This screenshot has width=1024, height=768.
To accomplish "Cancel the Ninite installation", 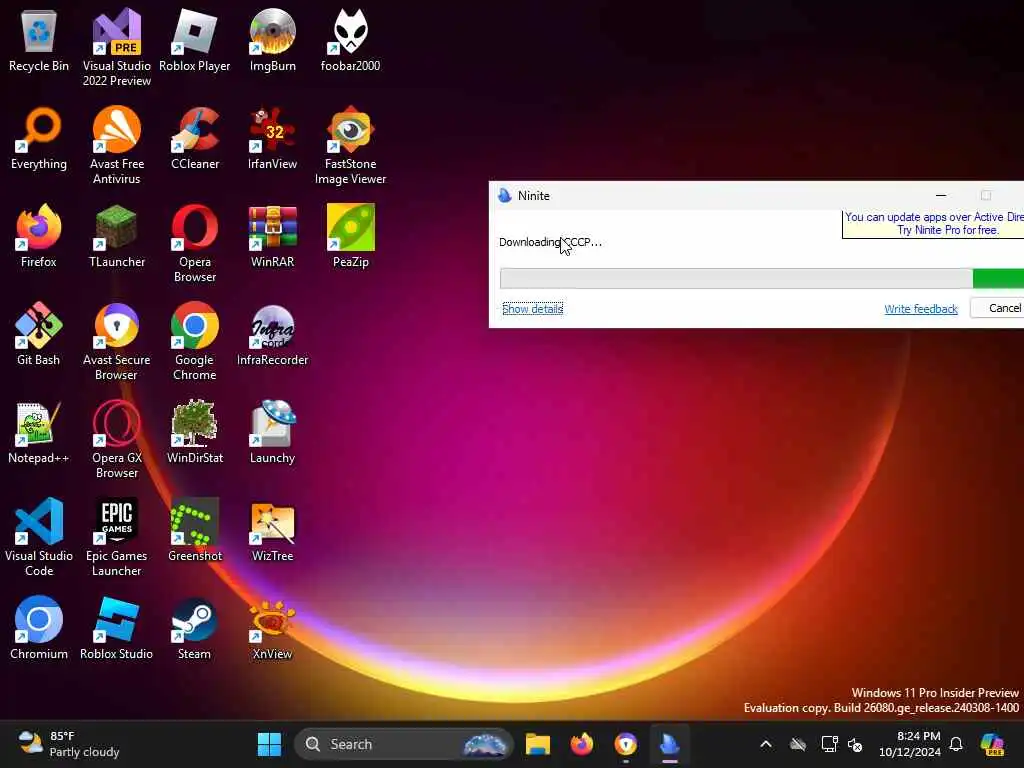I will pos(997,308).
